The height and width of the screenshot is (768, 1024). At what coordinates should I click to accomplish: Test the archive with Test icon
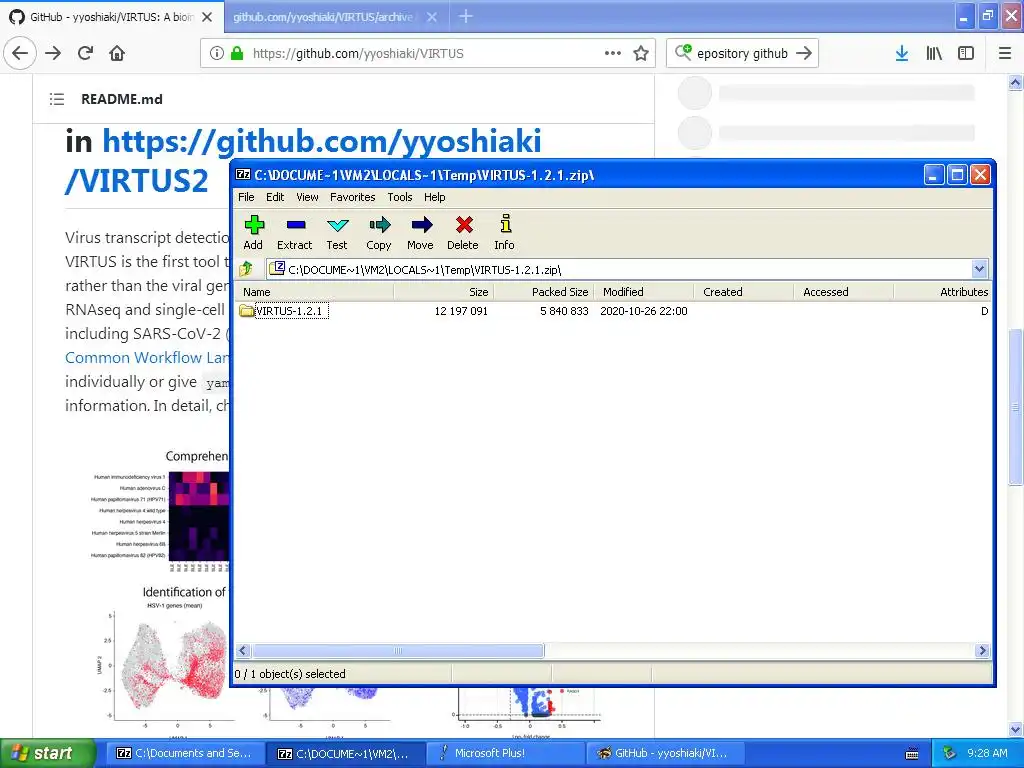337,233
